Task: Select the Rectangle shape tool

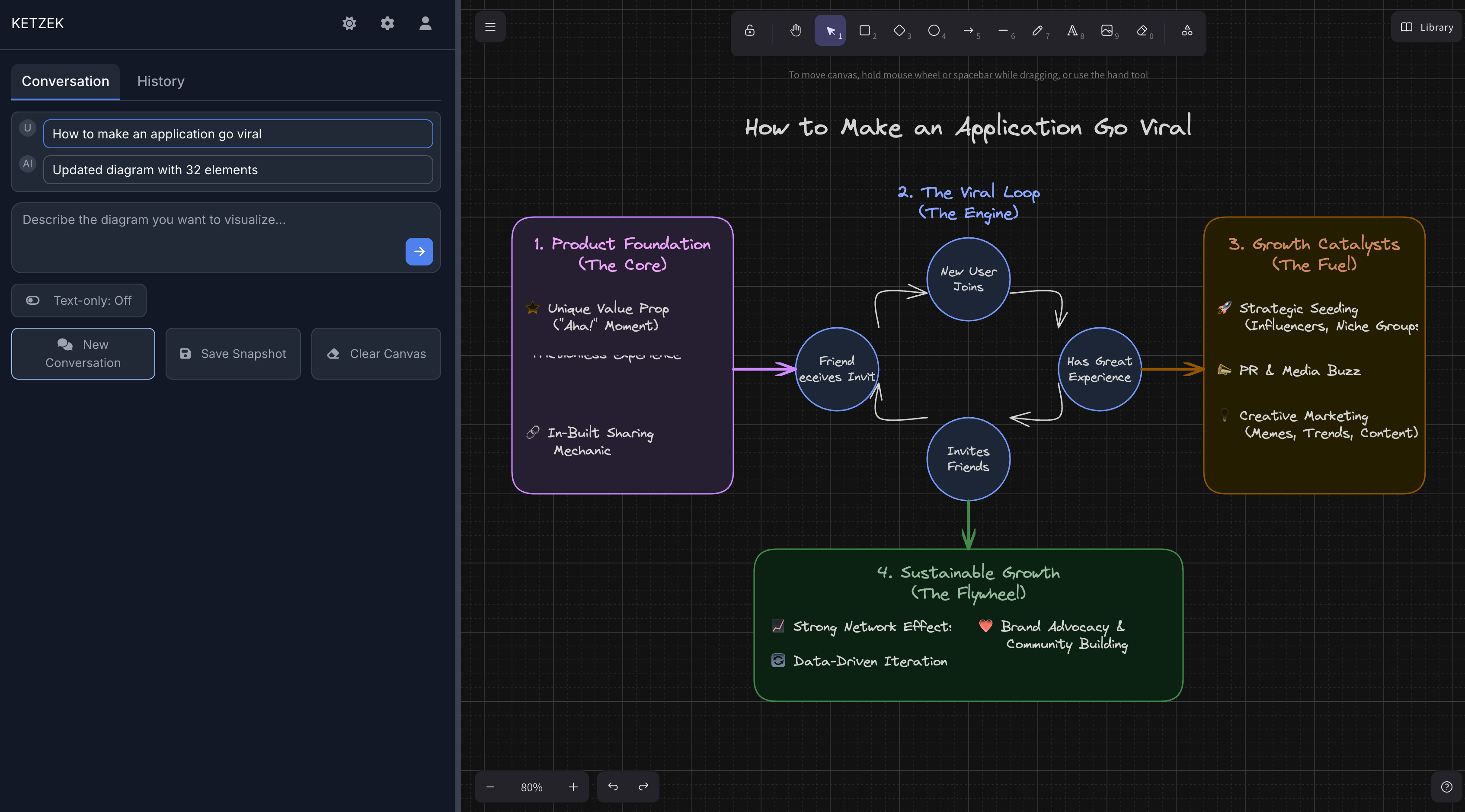Action: (x=864, y=30)
